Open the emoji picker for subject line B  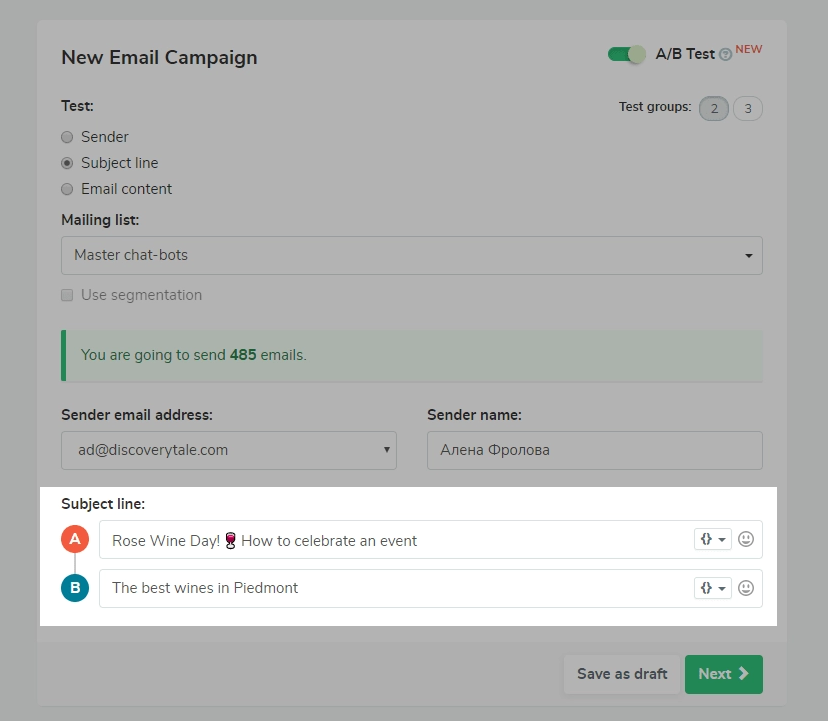click(x=746, y=588)
